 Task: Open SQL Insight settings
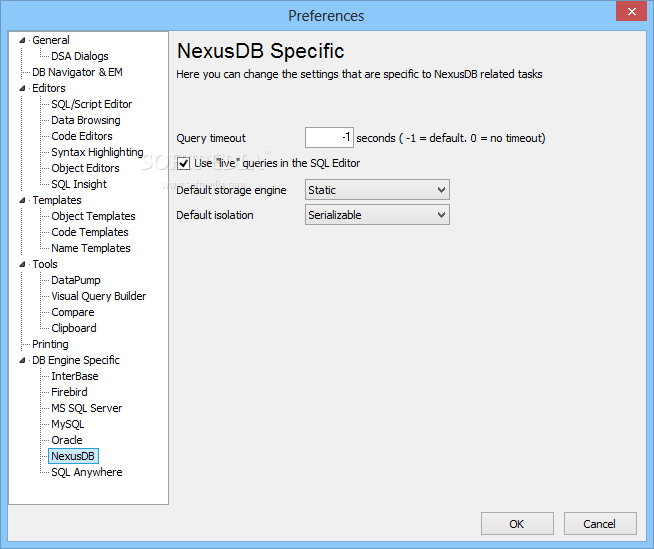(x=79, y=184)
